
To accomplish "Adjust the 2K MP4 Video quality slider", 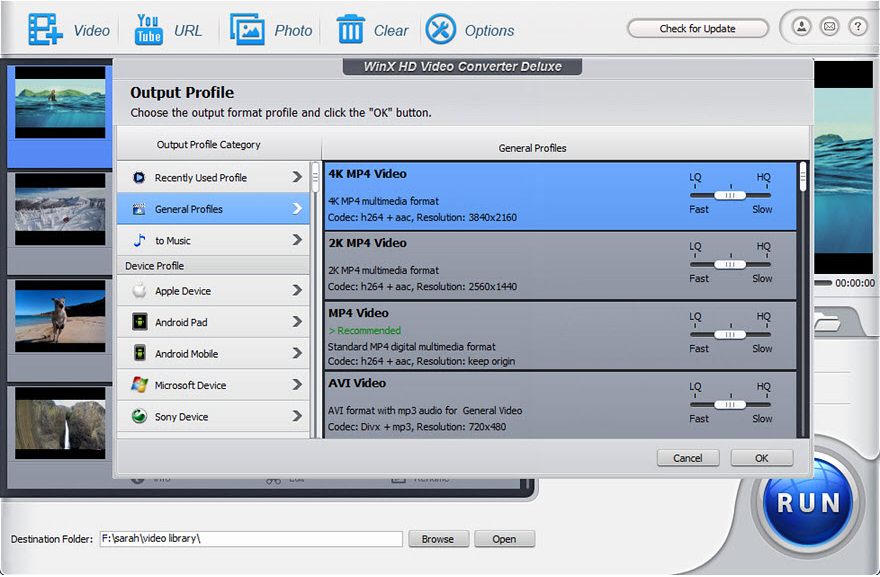I will tap(730, 264).
